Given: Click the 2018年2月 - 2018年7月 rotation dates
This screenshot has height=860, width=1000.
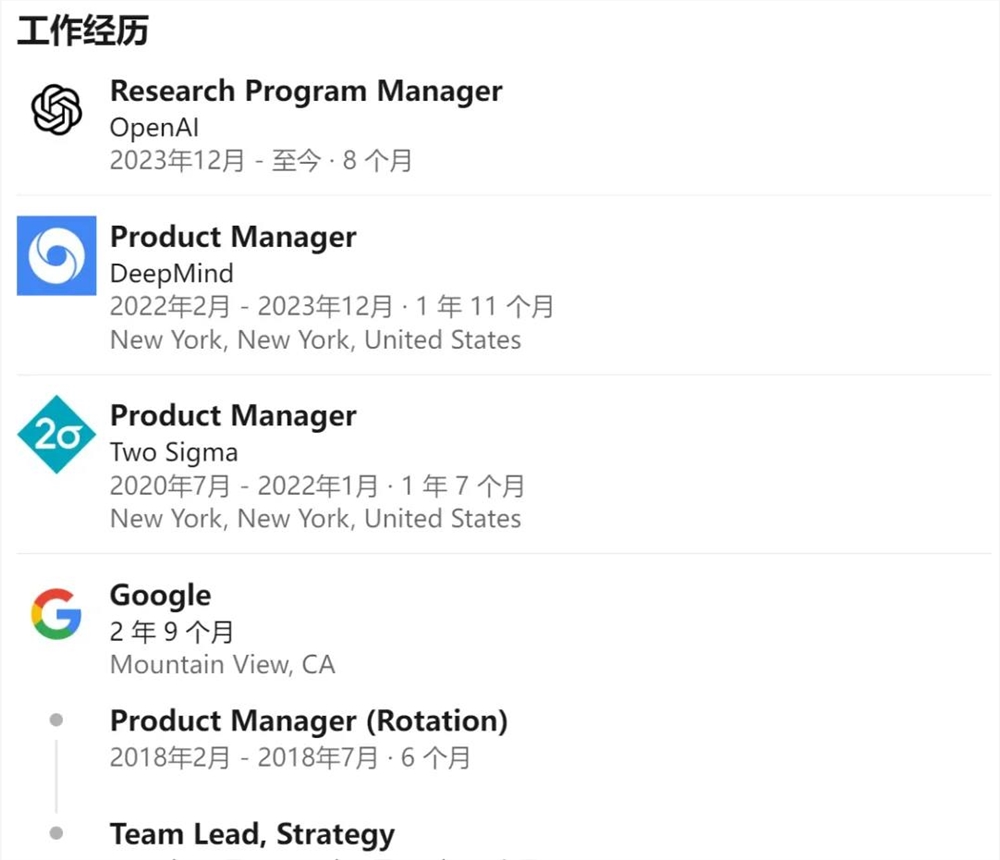Looking at the screenshot, I should point(244,757).
